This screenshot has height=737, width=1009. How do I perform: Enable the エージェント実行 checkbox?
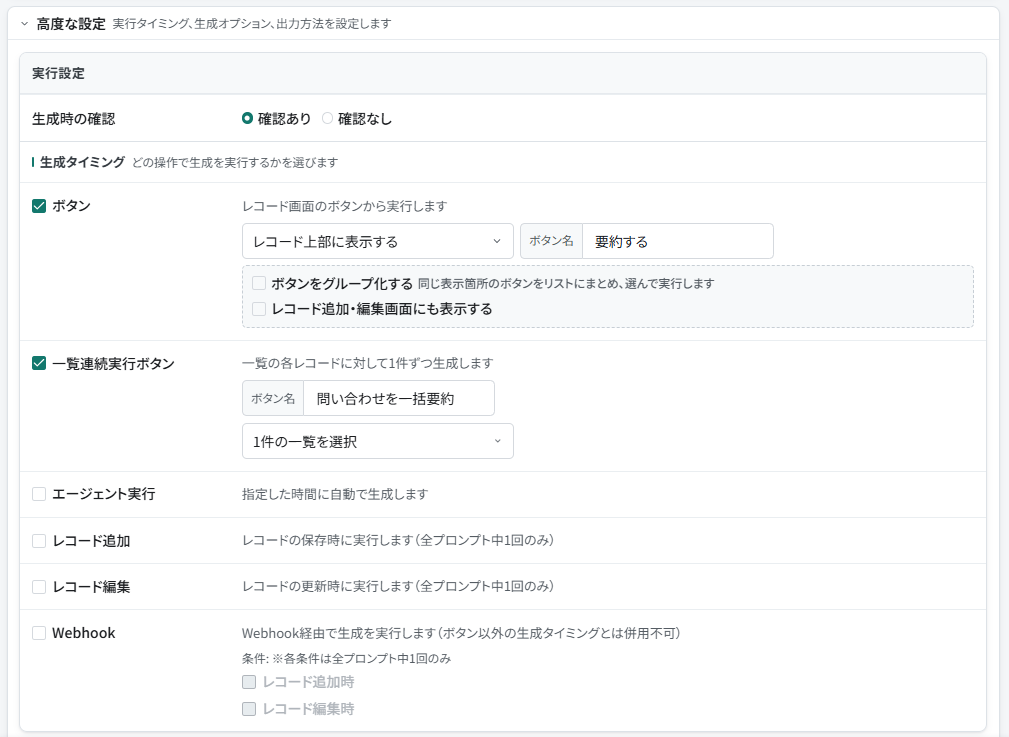pyautogui.click(x=39, y=494)
